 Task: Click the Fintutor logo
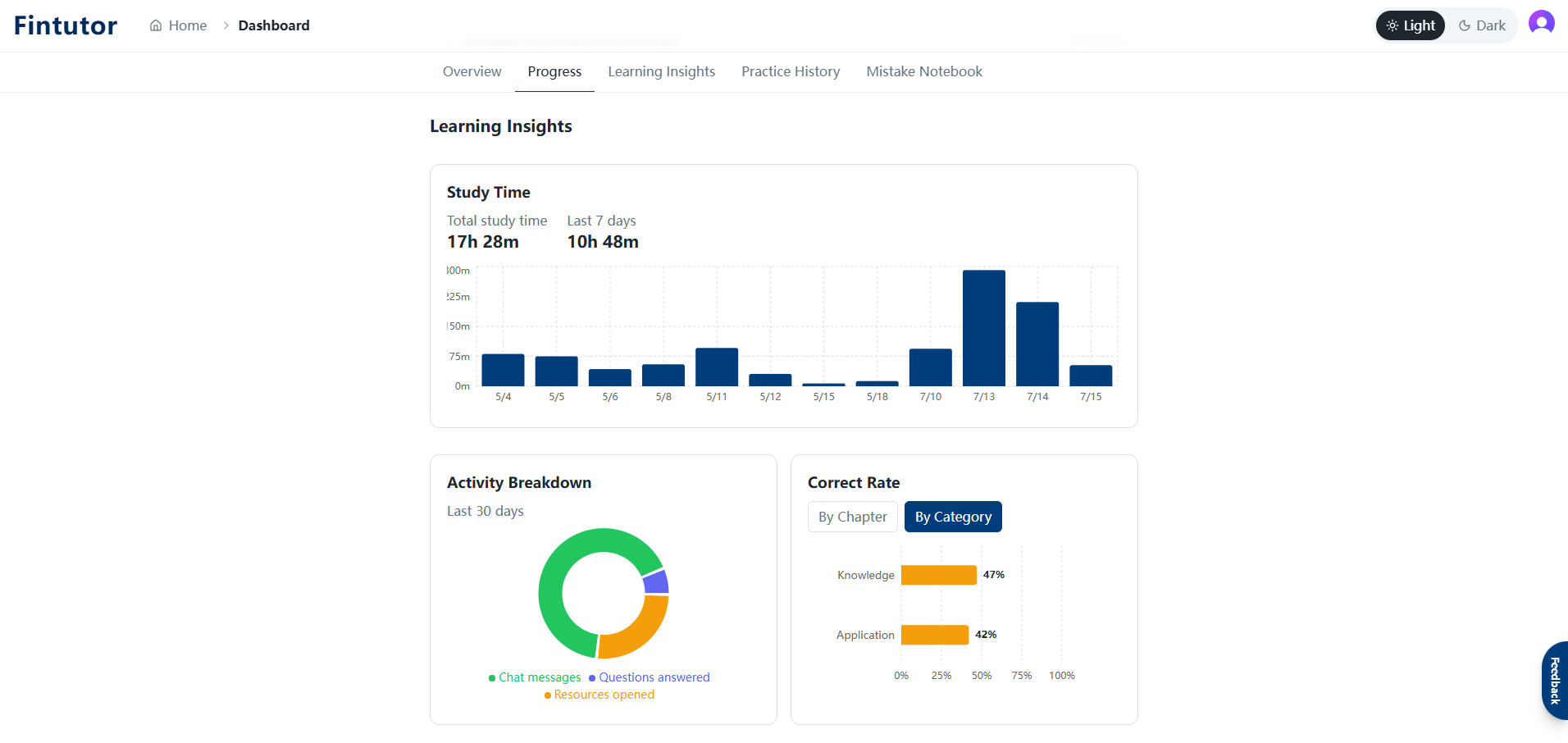tap(66, 25)
